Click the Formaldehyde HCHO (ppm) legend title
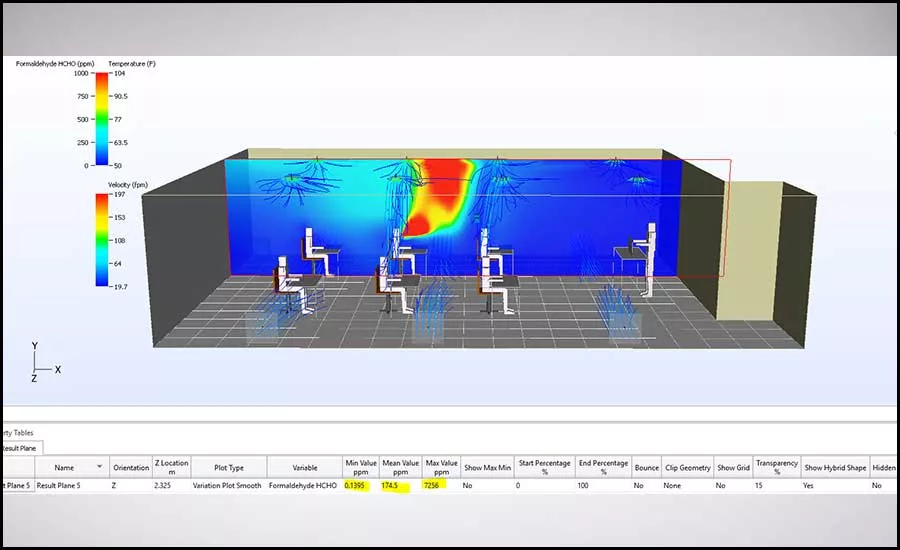The width and height of the screenshot is (900, 550). click(x=55, y=64)
